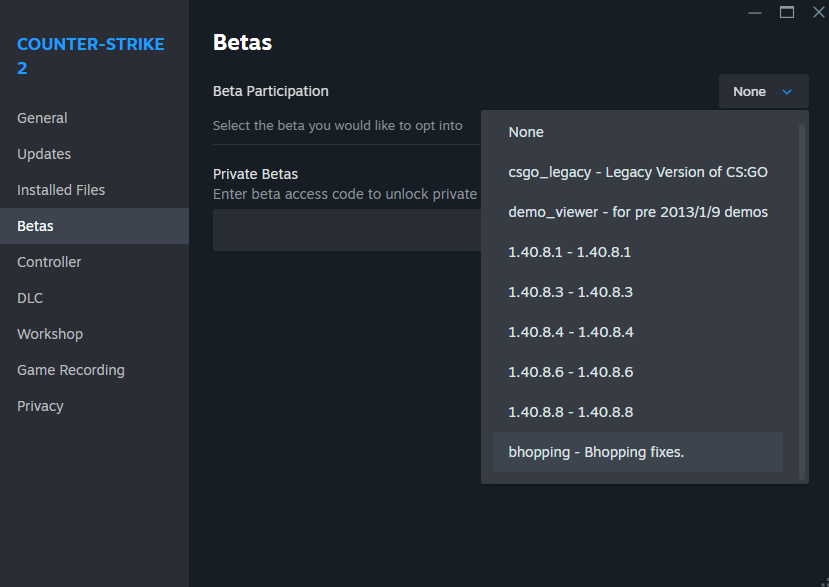Image resolution: width=829 pixels, height=587 pixels.
Task: Open Installed Files section
Action: coord(94,190)
